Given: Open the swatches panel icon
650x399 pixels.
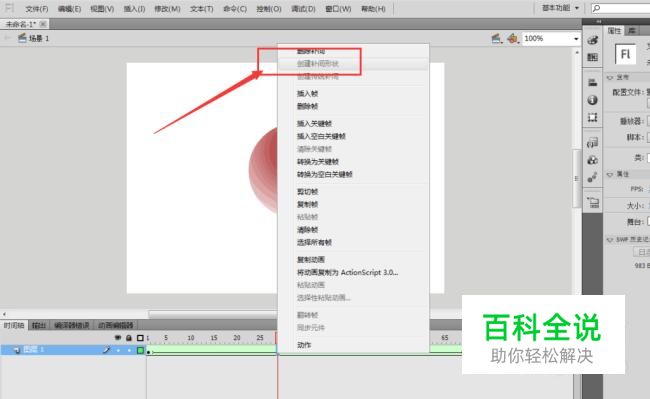Looking at the screenshot, I should click(592, 57).
